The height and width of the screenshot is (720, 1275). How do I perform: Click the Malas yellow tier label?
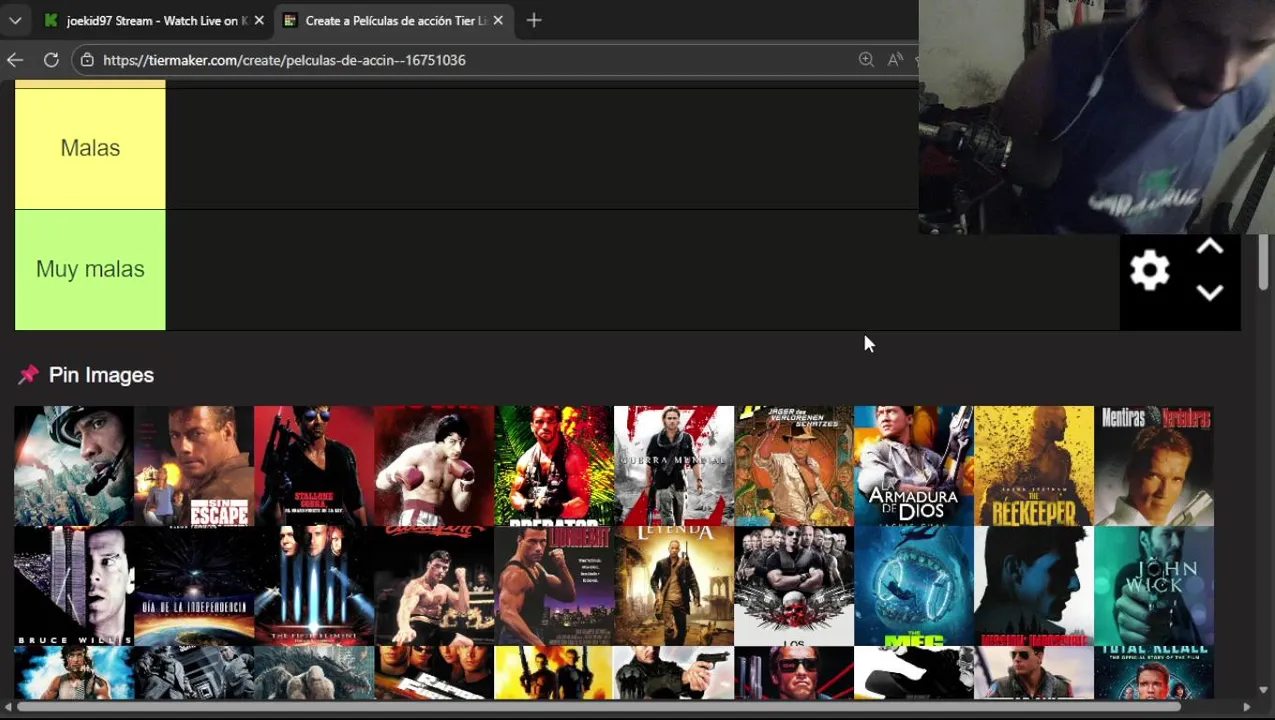[90, 148]
